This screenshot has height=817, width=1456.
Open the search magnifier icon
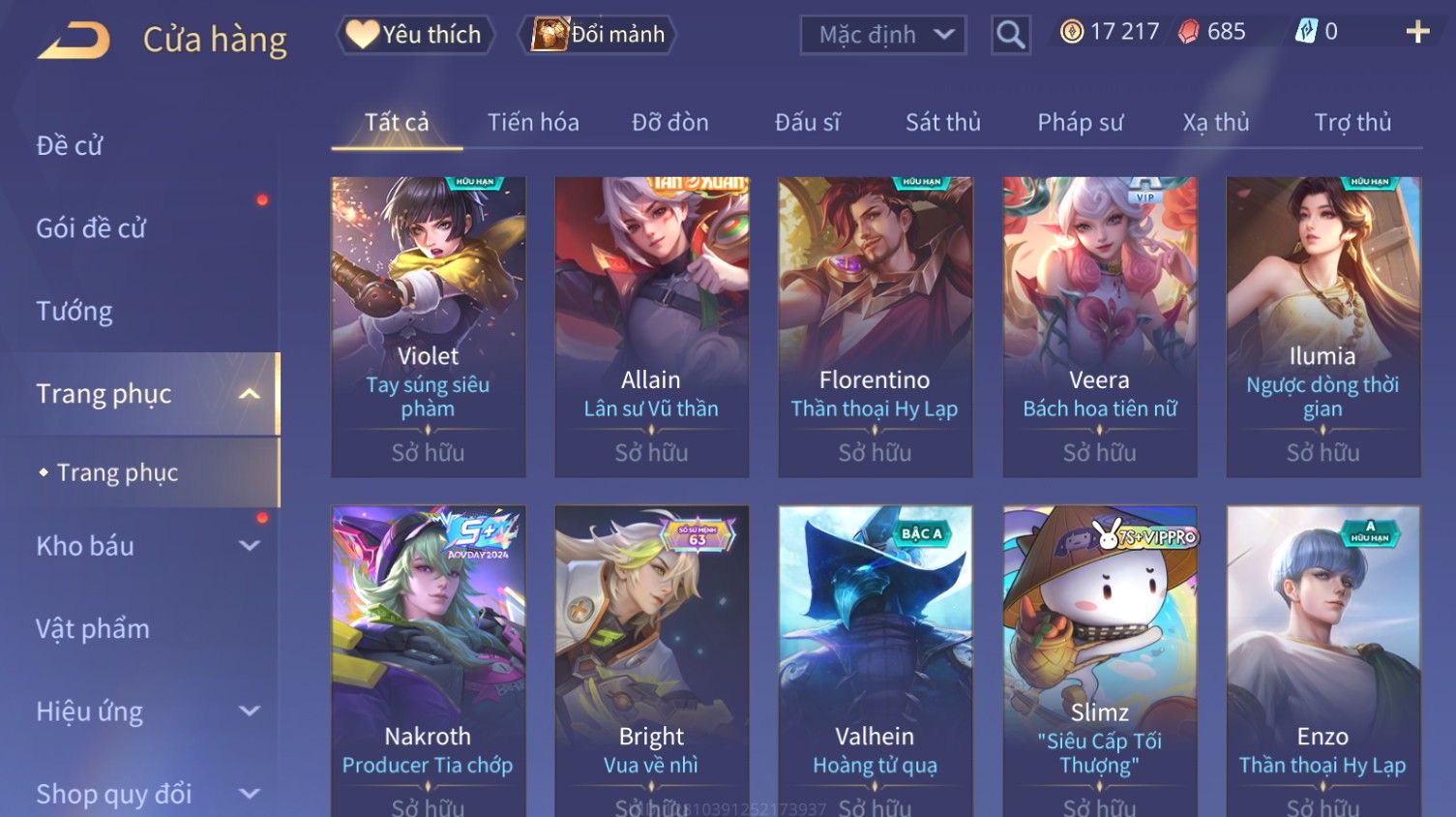pyautogui.click(x=1010, y=35)
